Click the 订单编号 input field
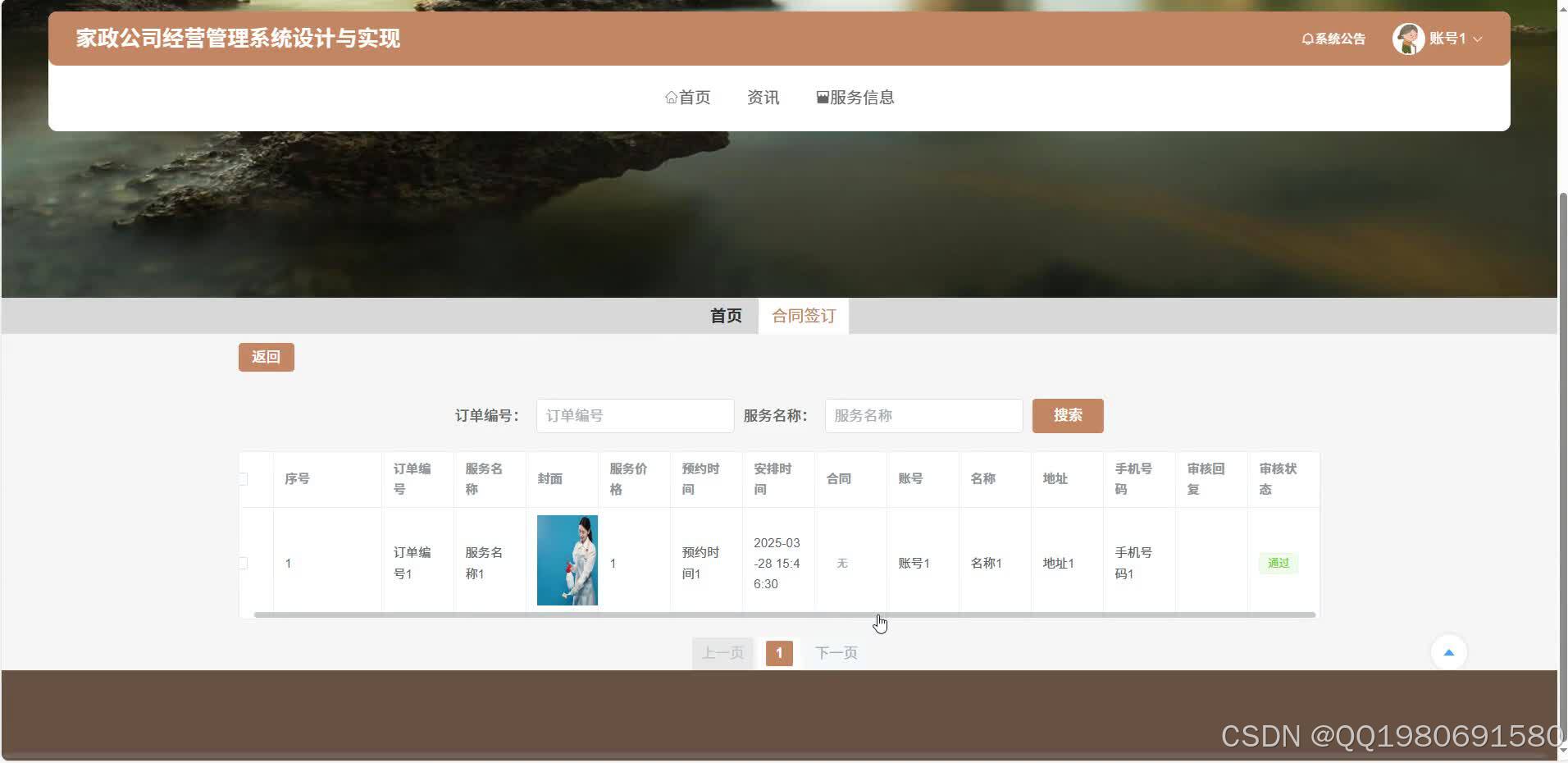The width and height of the screenshot is (1568, 763). (x=634, y=415)
